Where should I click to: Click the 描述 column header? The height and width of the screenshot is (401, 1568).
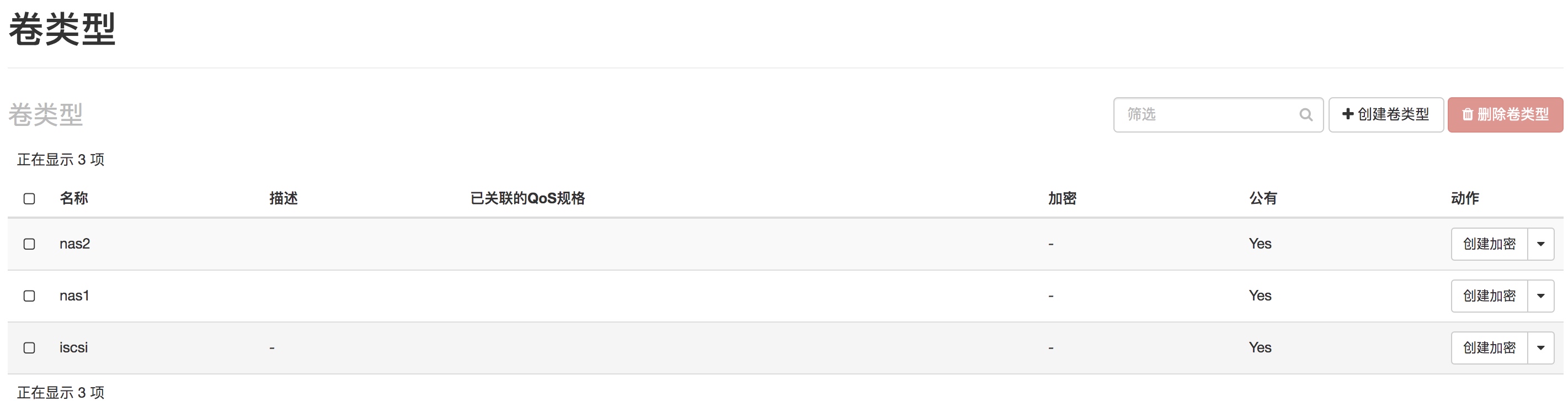[284, 198]
